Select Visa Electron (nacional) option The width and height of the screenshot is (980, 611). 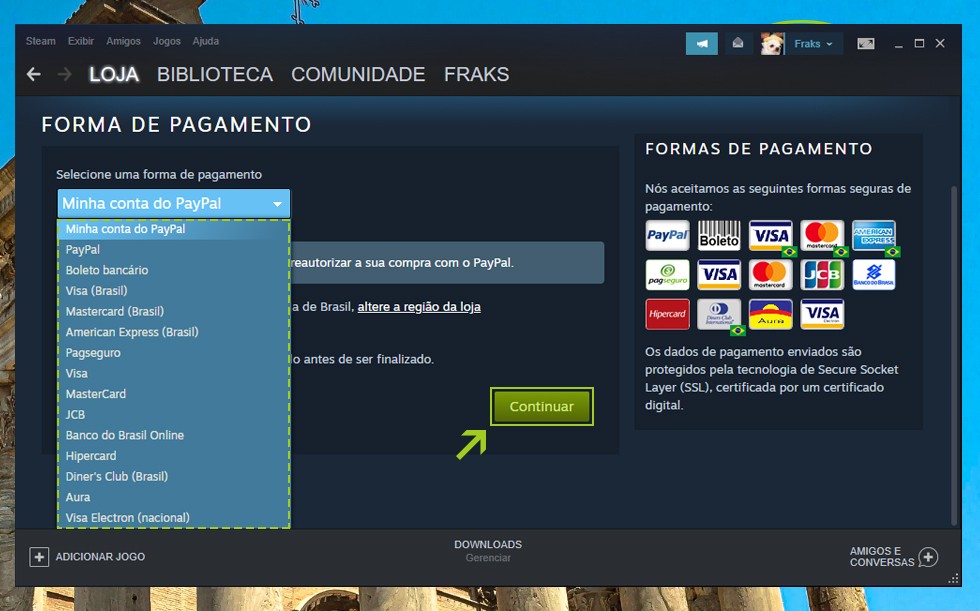(x=173, y=518)
